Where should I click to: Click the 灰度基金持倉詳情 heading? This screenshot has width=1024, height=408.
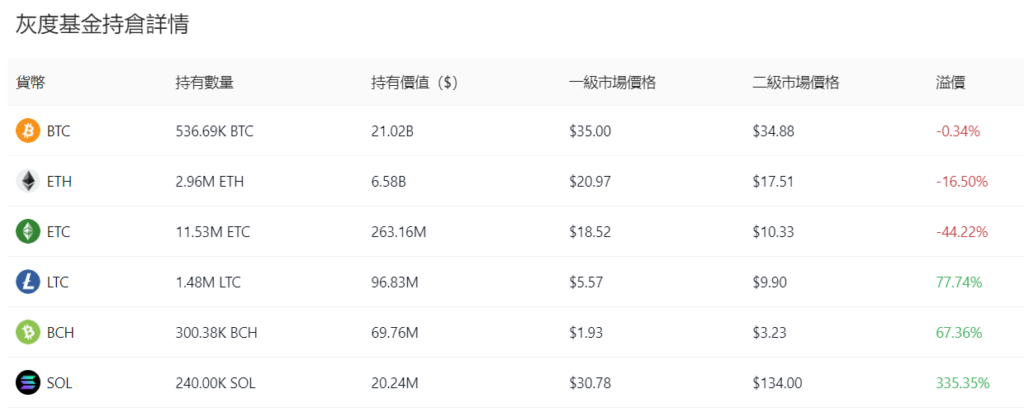pyautogui.click(x=102, y=25)
